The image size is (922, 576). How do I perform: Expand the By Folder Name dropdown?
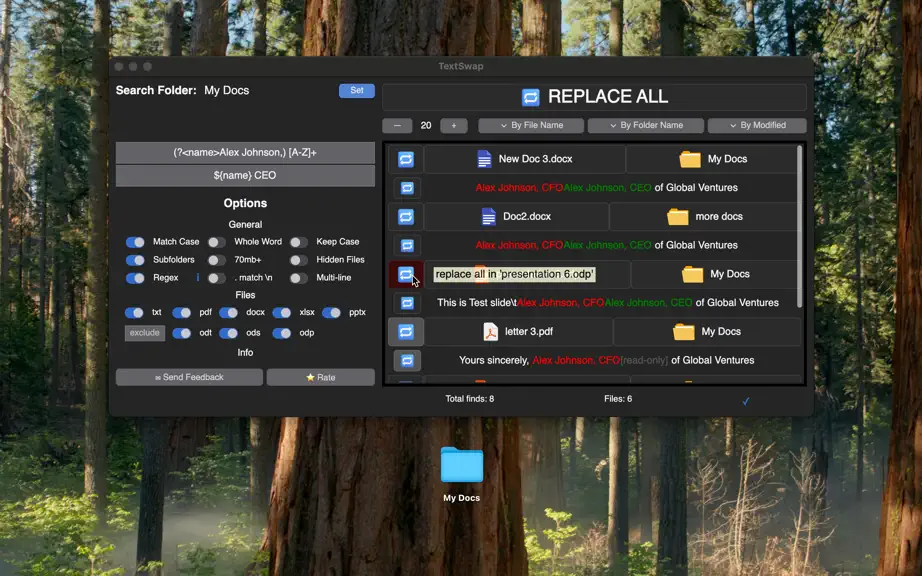pos(646,125)
